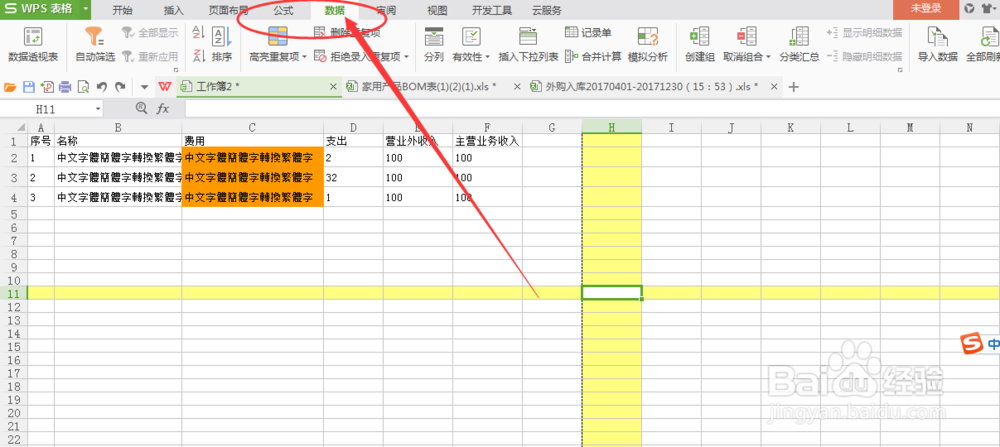1000x447 pixels.
Task: Click the 高亮重复项 highlight duplicates icon
Action: [277, 37]
